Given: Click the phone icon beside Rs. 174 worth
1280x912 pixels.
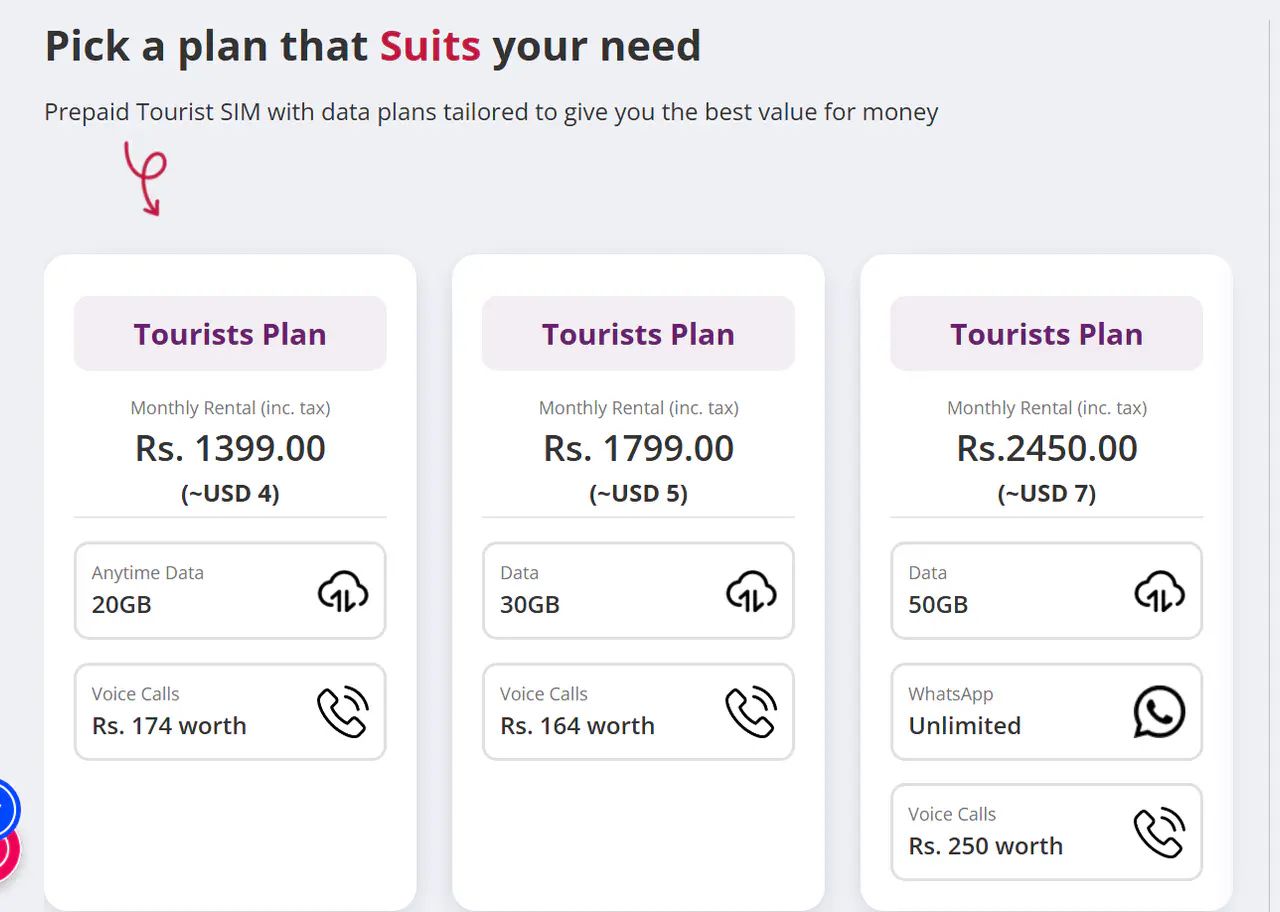Looking at the screenshot, I should (343, 712).
